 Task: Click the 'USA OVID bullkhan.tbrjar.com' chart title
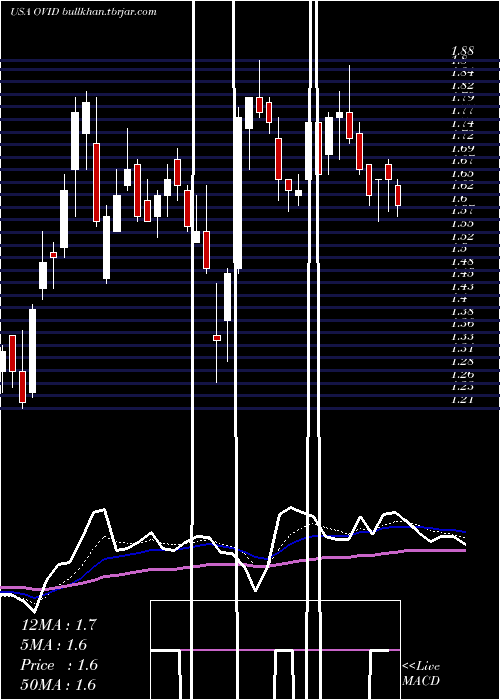tap(83, 12)
